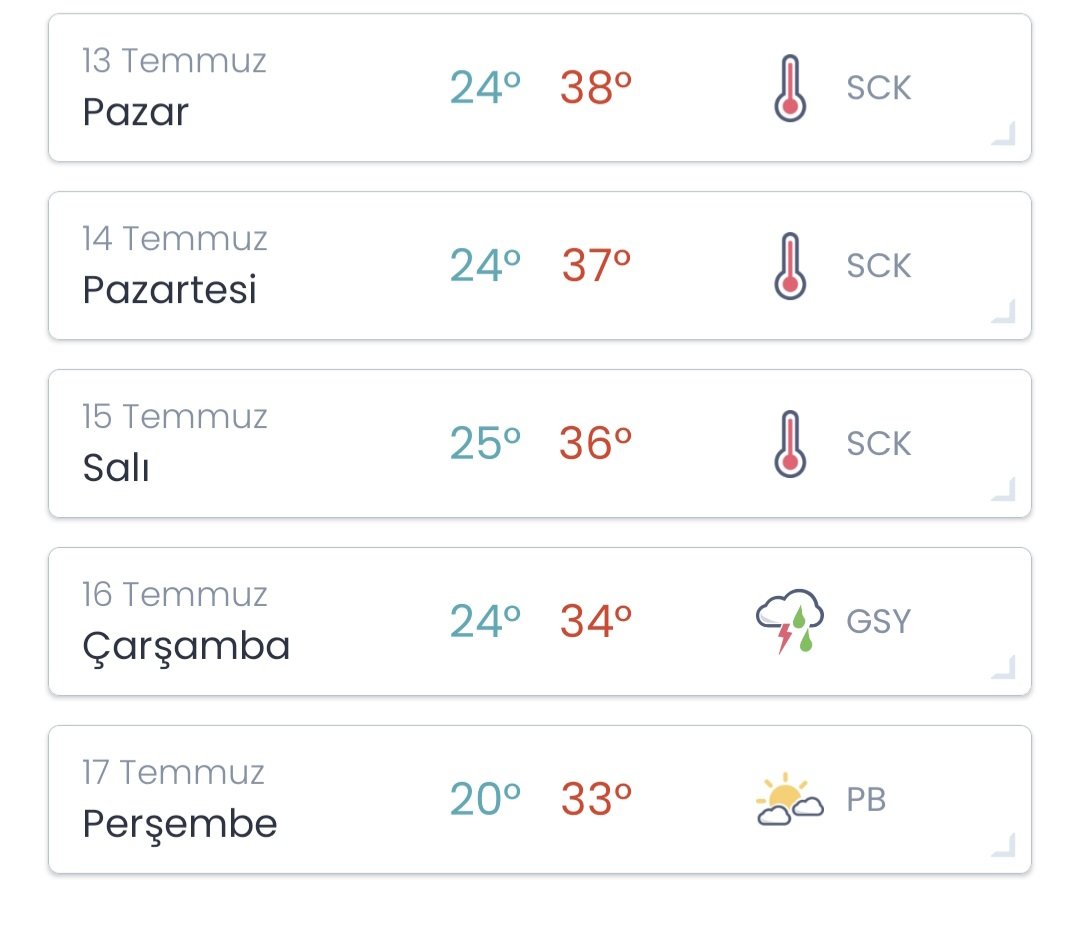Click the thermometer icon for 13 Temmuz
Image resolution: width=1080 pixels, height=934 pixels.
pos(790,88)
